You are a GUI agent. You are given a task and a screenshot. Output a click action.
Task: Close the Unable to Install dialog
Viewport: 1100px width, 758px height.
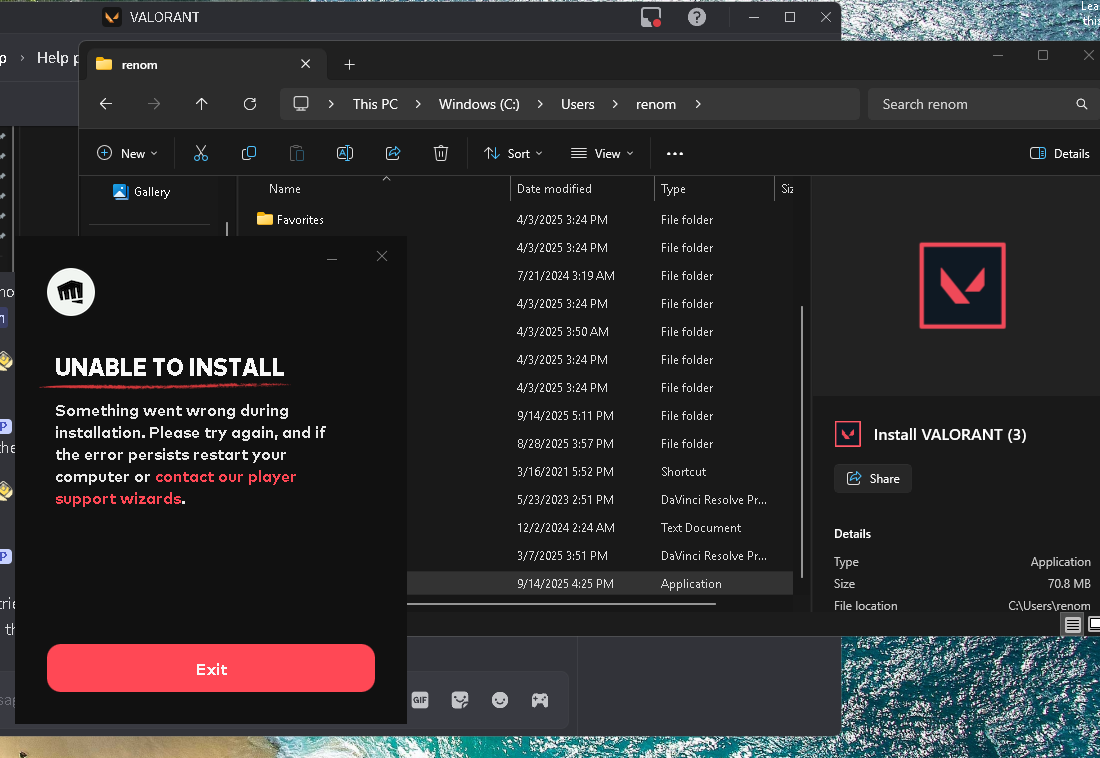[x=382, y=256]
